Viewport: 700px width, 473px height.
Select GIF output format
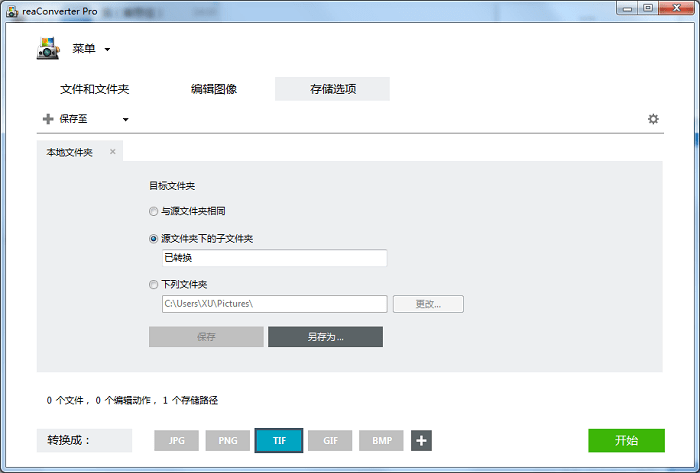tap(329, 441)
